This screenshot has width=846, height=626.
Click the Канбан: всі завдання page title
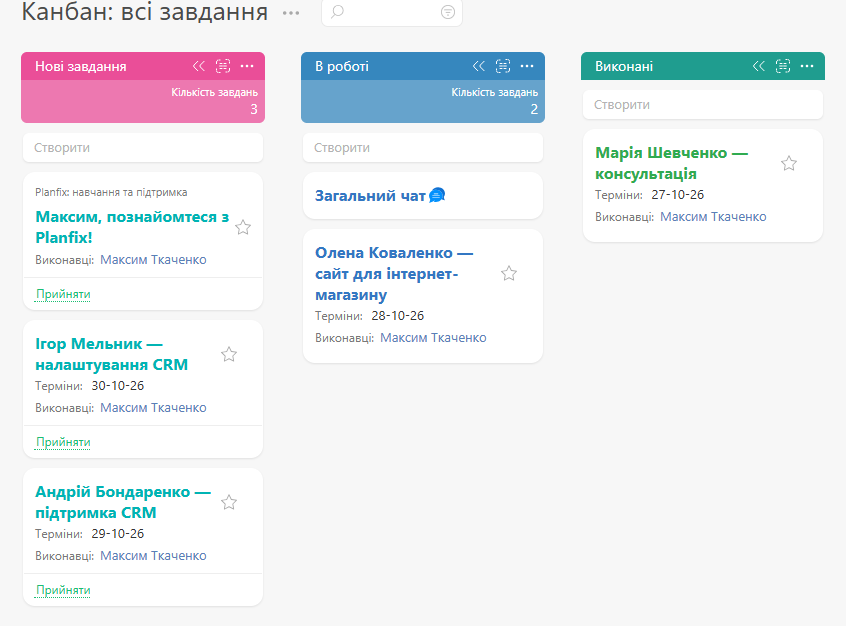tap(145, 12)
